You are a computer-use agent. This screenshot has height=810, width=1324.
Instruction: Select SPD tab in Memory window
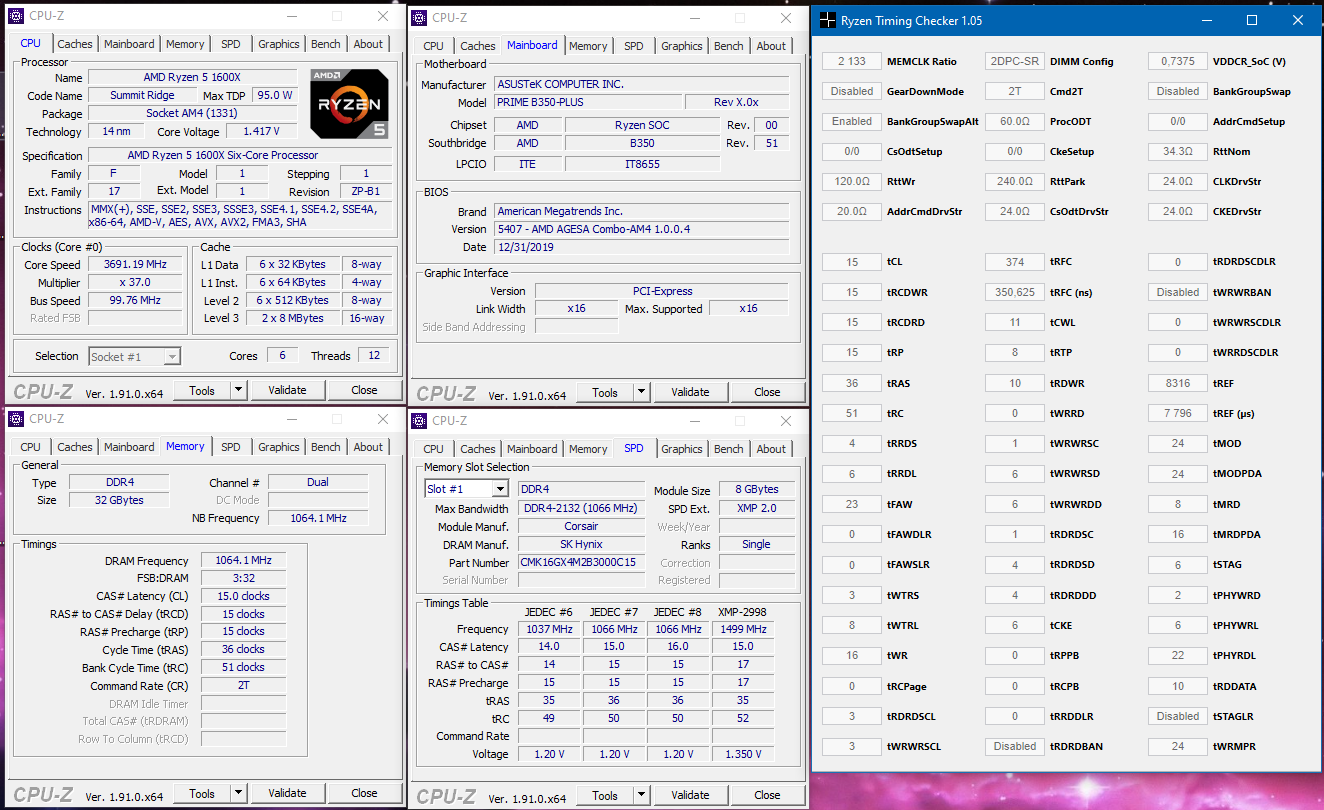(x=231, y=447)
